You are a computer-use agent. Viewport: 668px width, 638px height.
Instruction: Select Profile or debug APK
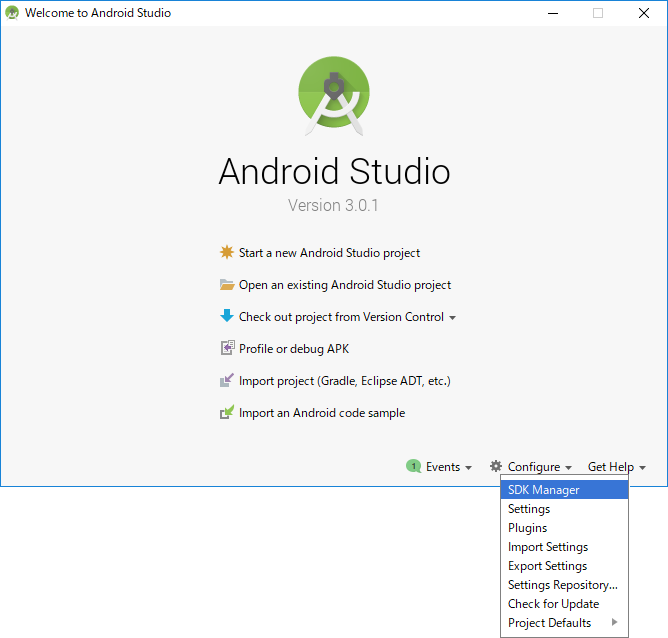tap(294, 349)
